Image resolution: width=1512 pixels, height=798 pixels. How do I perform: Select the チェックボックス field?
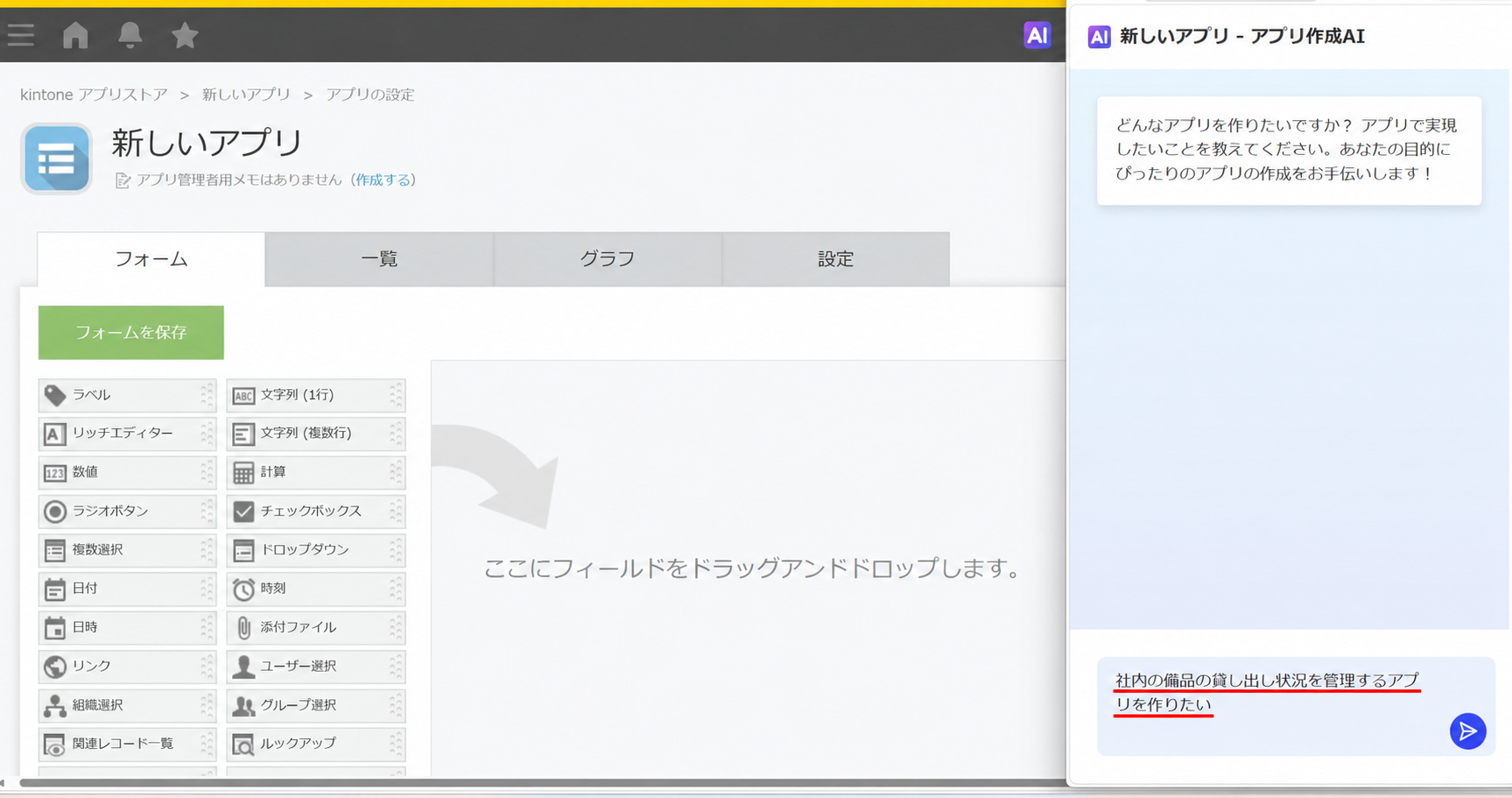pyautogui.click(x=315, y=511)
